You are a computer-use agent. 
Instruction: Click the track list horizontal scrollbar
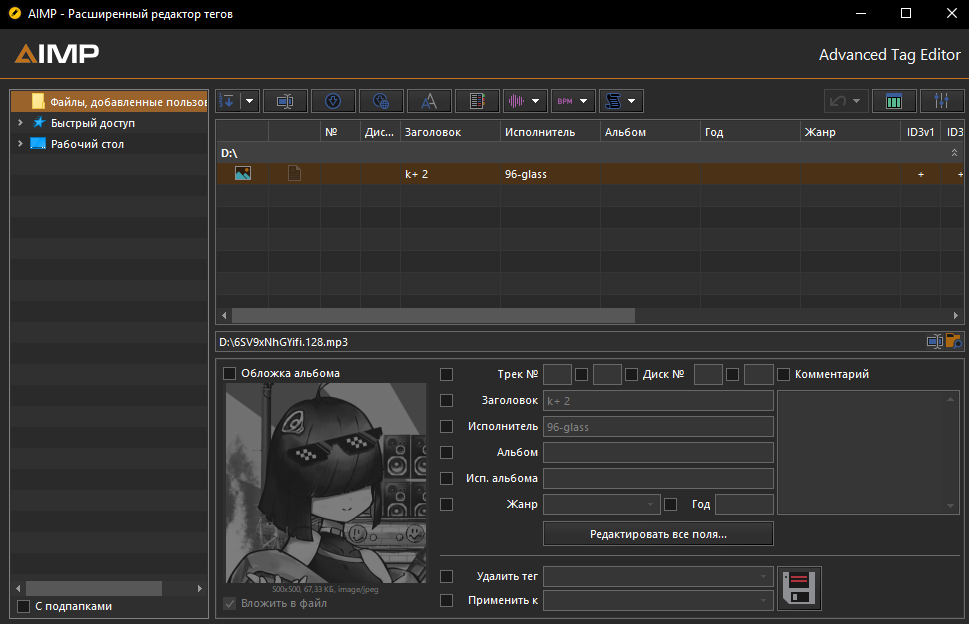coord(433,316)
